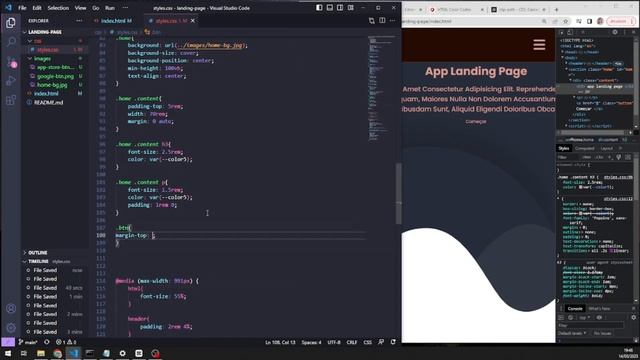Open the Source Control view

point(11,62)
